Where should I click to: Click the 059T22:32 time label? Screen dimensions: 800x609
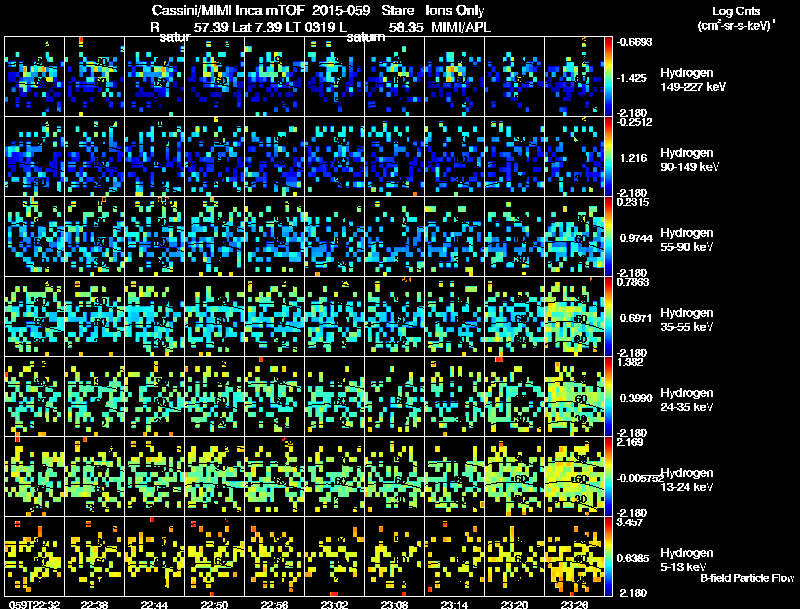point(34,604)
